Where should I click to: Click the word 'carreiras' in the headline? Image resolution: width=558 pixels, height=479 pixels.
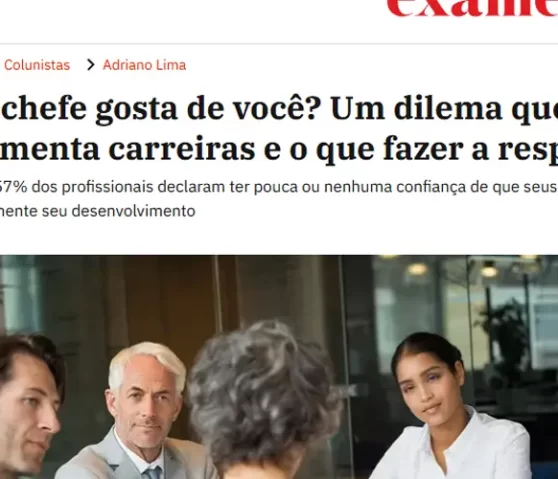(182, 149)
